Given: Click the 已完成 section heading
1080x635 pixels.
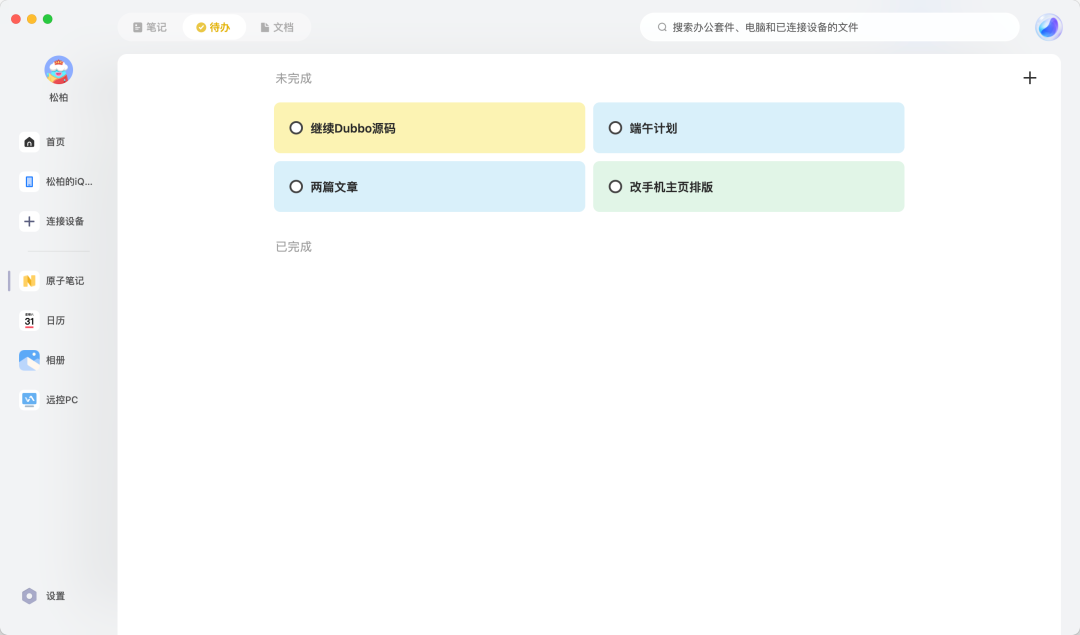Looking at the screenshot, I should point(293,247).
